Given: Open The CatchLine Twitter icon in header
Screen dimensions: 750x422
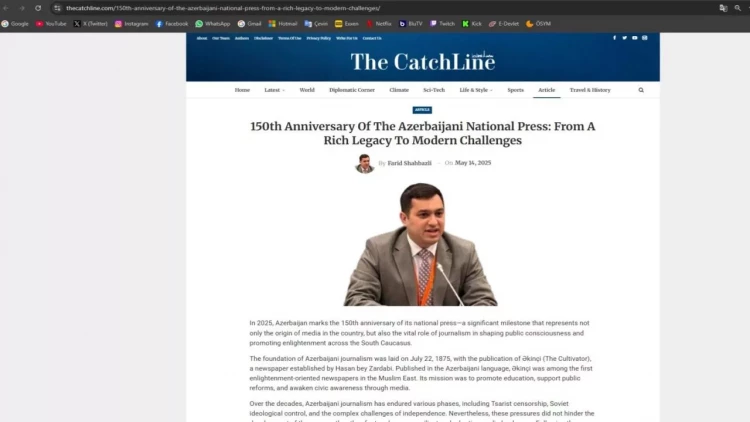Looking at the screenshot, I should (625, 38).
